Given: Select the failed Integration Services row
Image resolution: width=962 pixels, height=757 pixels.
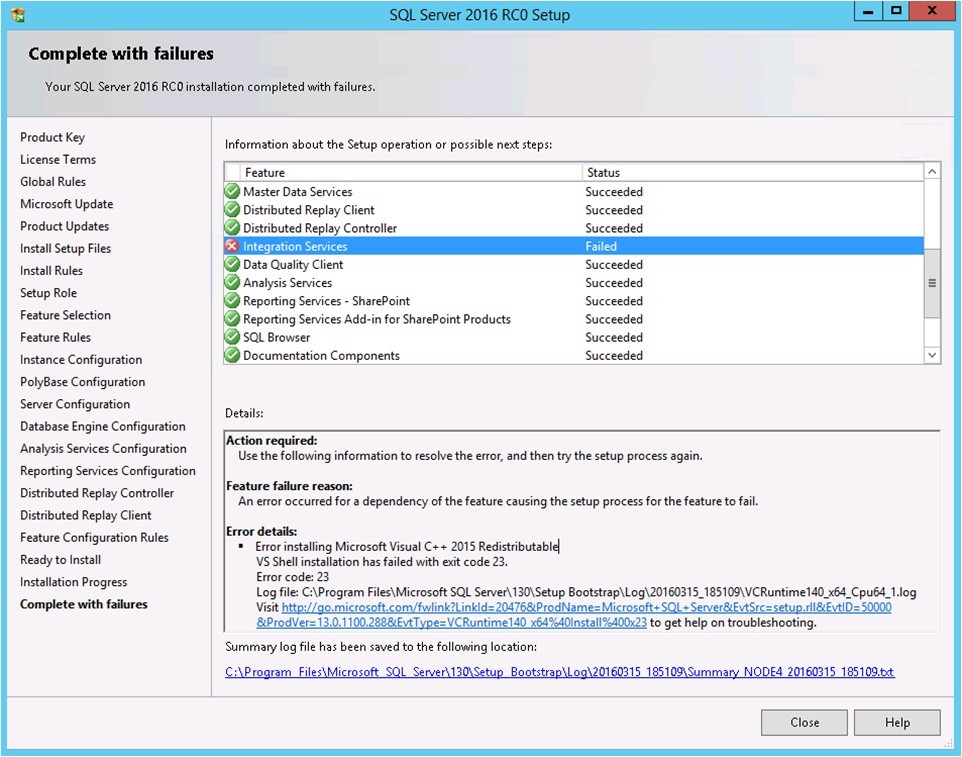Looking at the screenshot, I should pos(574,246).
